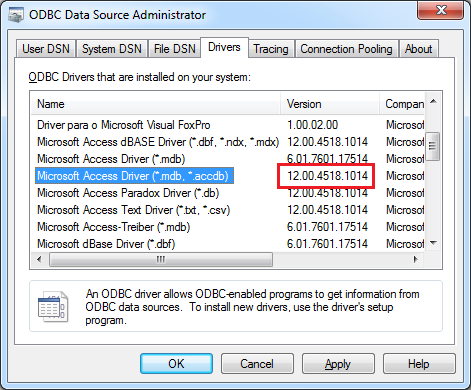Click the ODBC Administrator title bar icon
Image resolution: width=471 pixels, height=390 pixels.
coord(16,15)
